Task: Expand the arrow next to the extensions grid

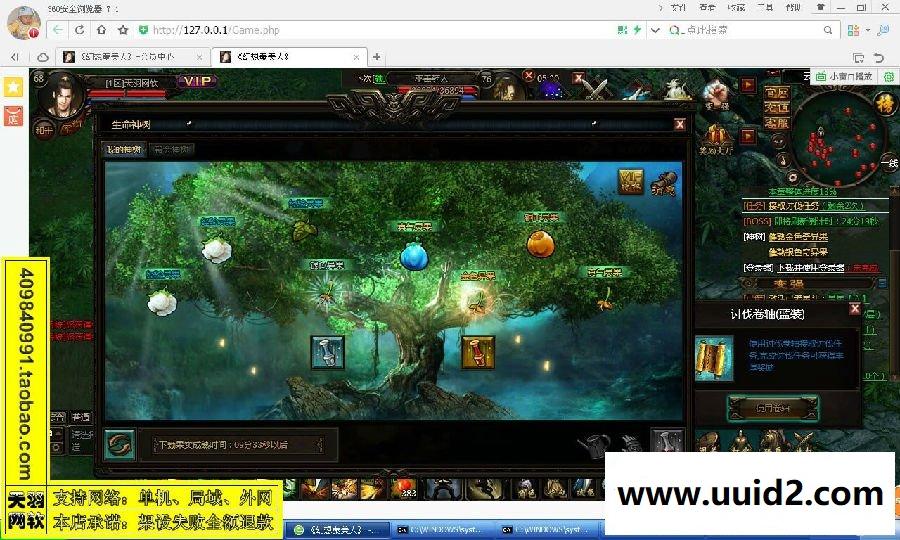Action: 868,30
